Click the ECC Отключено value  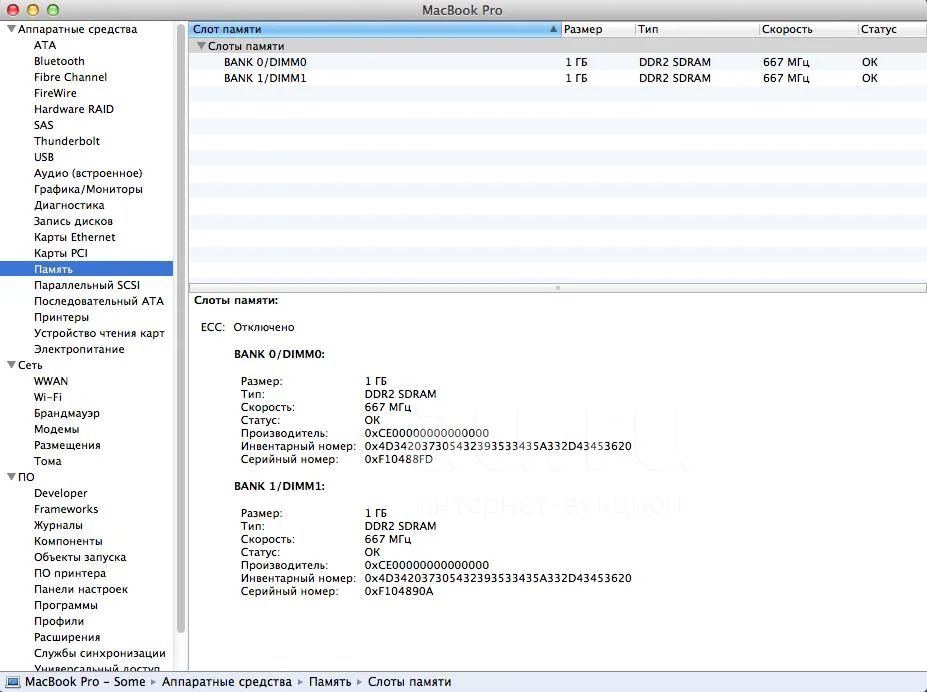tap(264, 327)
